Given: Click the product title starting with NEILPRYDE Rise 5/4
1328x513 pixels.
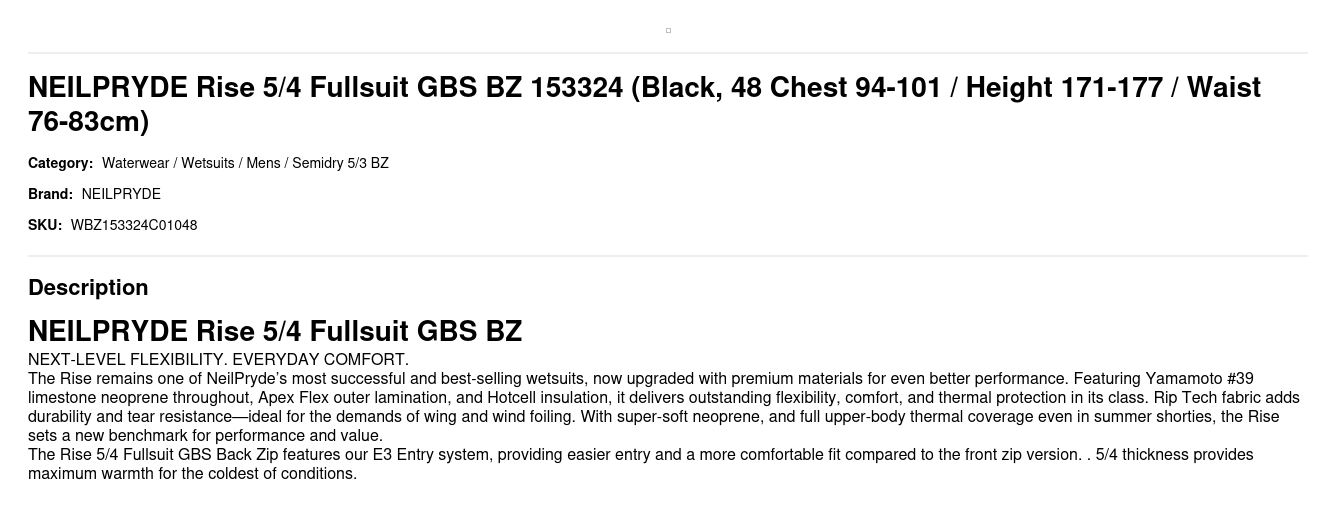Looking at the screenshot, I should (x=644, y=88).
